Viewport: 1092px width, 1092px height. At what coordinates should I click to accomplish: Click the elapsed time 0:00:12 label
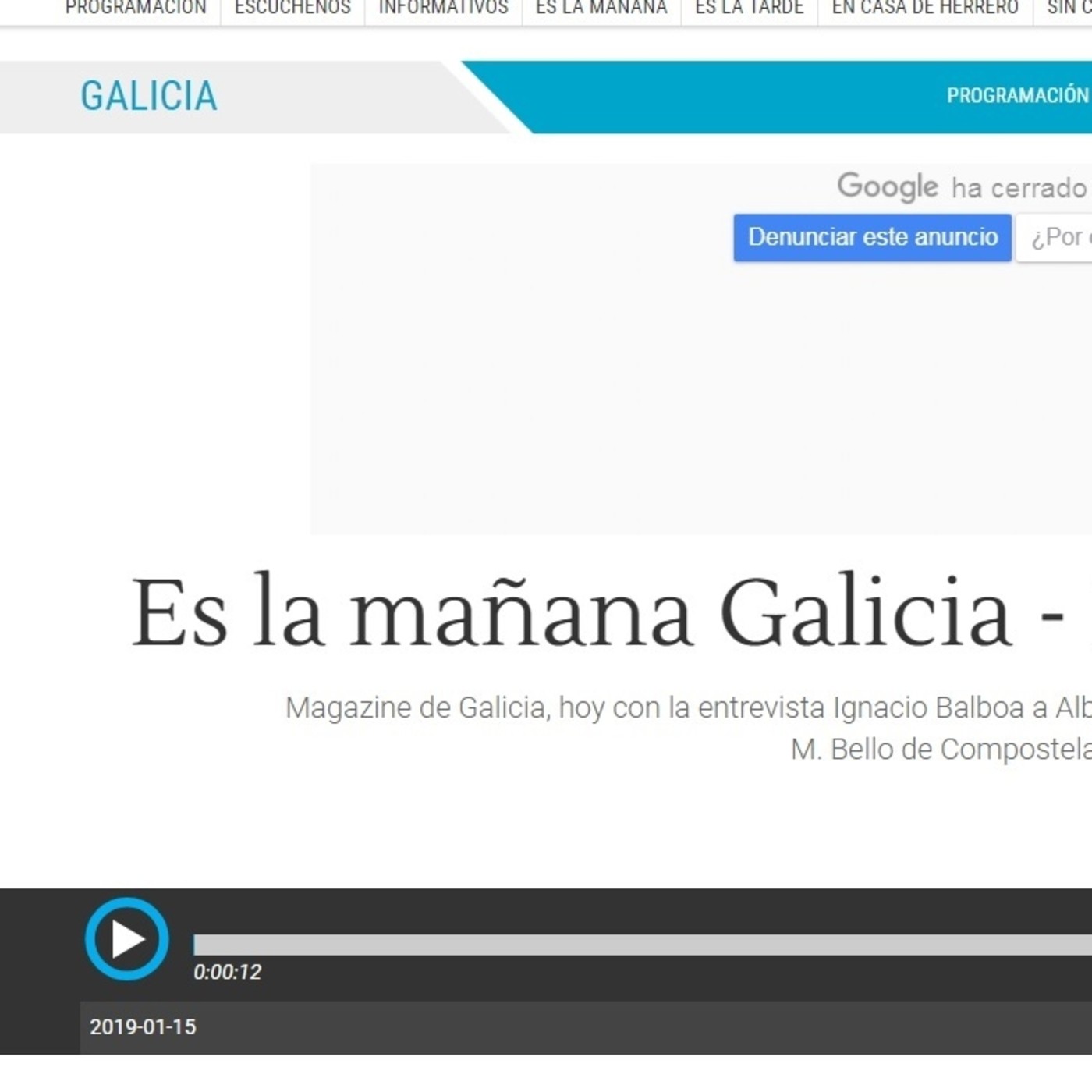(227, 972)
